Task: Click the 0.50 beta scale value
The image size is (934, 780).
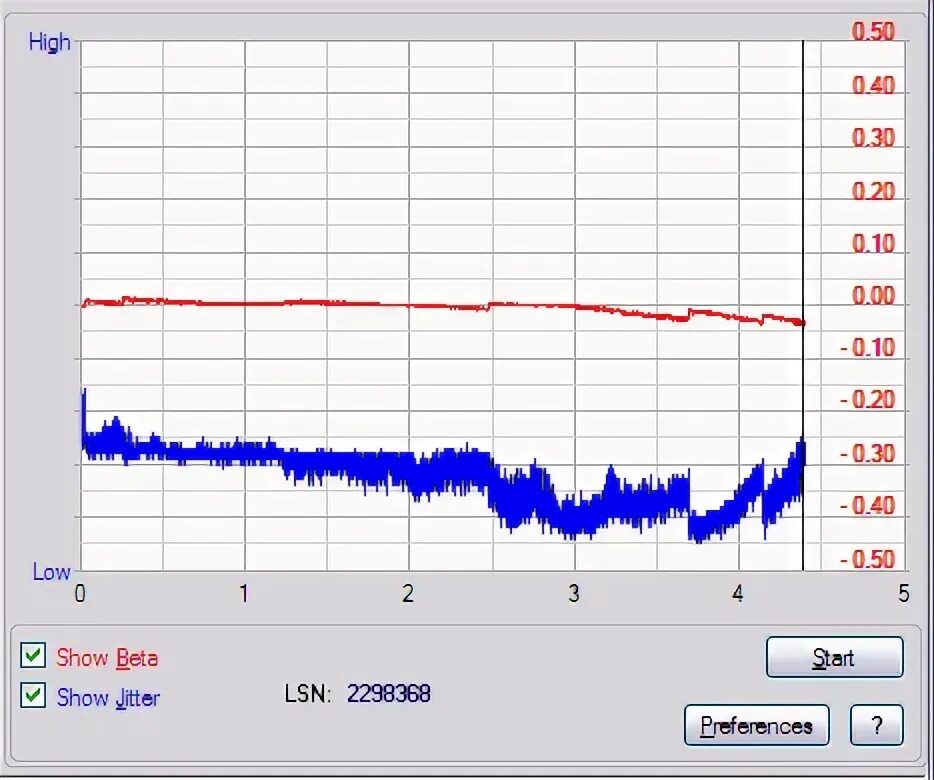Action: (873, 32)
